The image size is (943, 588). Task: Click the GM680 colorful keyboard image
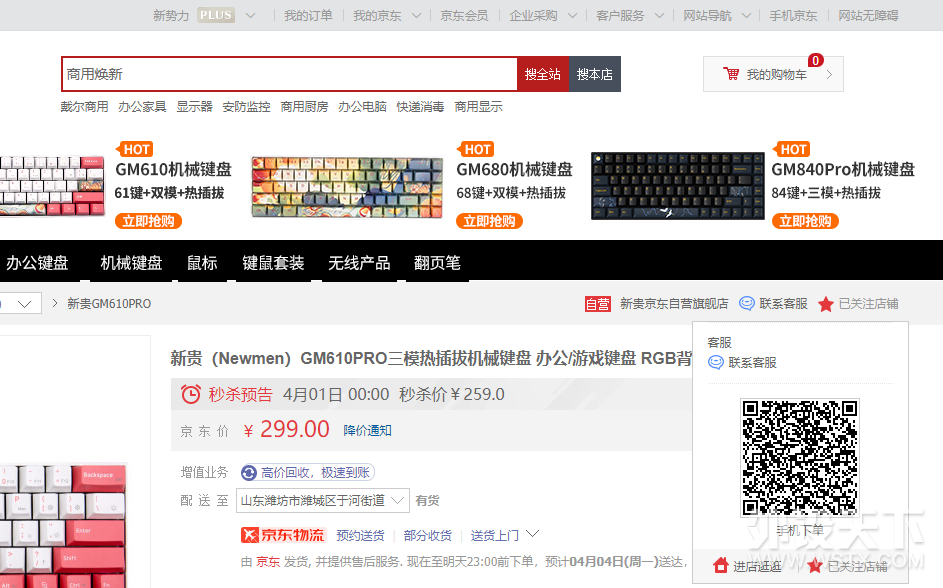[x=348, y=187]
